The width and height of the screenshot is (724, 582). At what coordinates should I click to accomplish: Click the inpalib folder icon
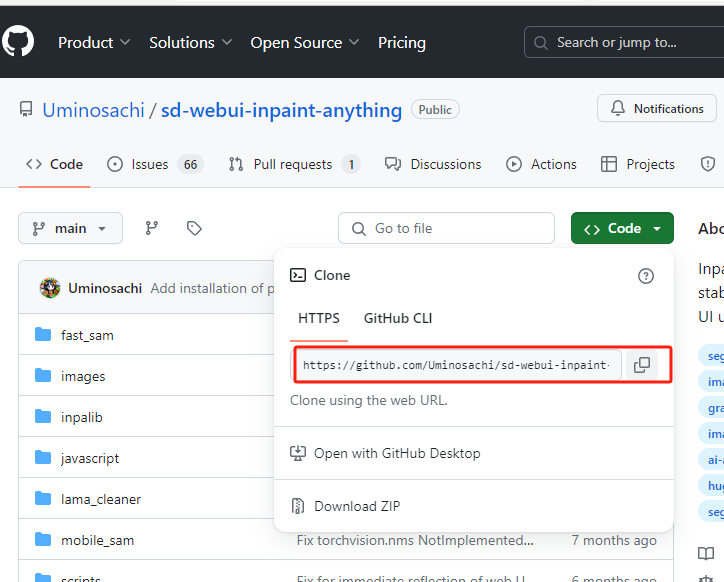tap(43, 416)
